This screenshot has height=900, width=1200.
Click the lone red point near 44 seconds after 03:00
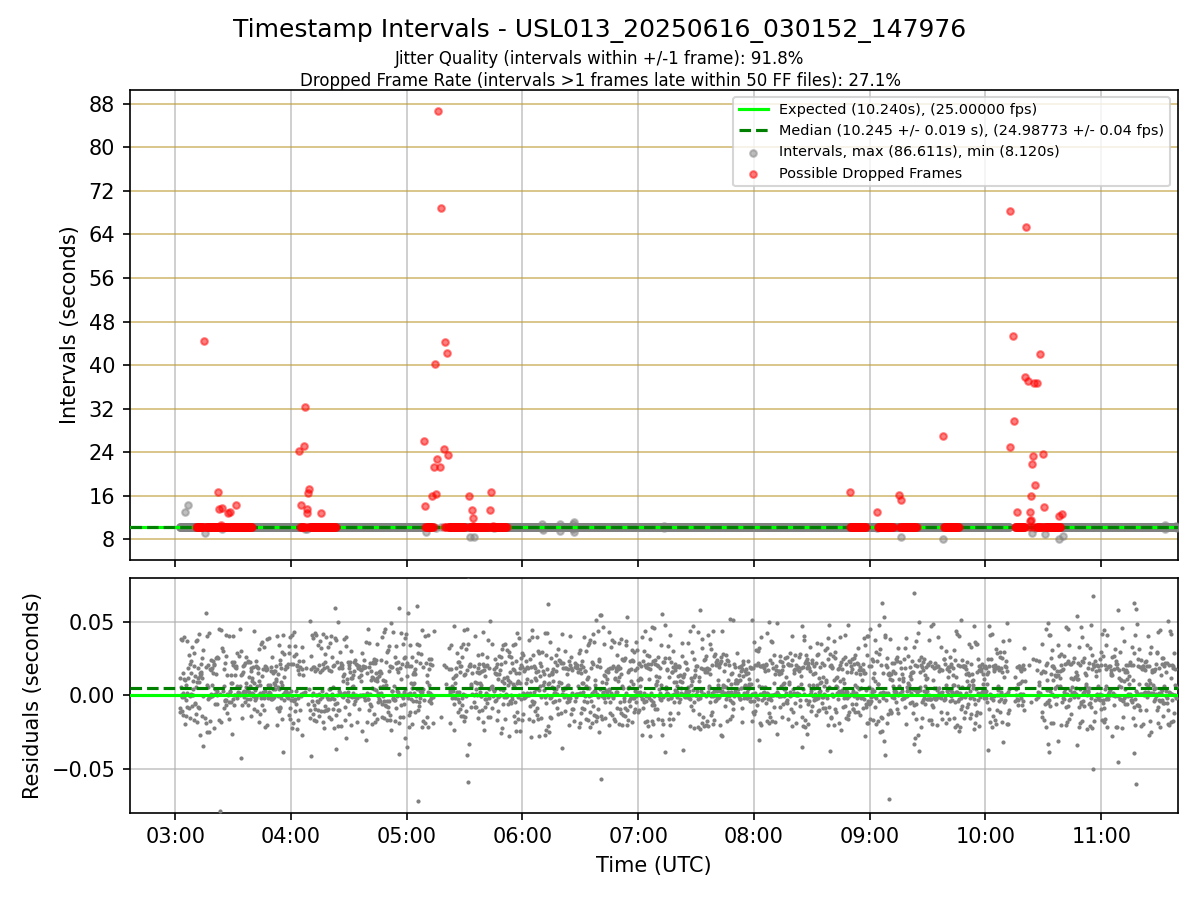click(x=204, y=341)
